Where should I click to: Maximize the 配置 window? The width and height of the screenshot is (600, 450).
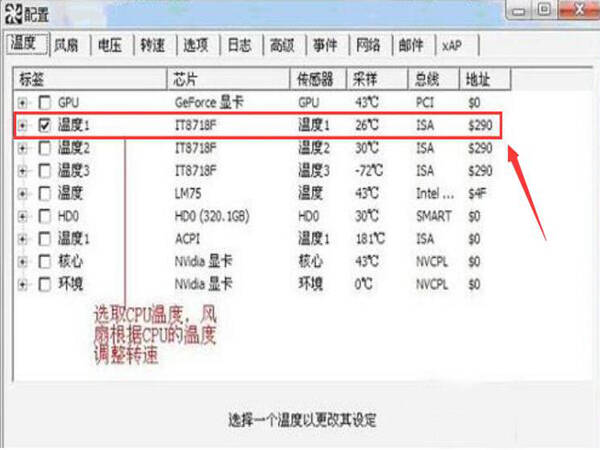(544, 9)
